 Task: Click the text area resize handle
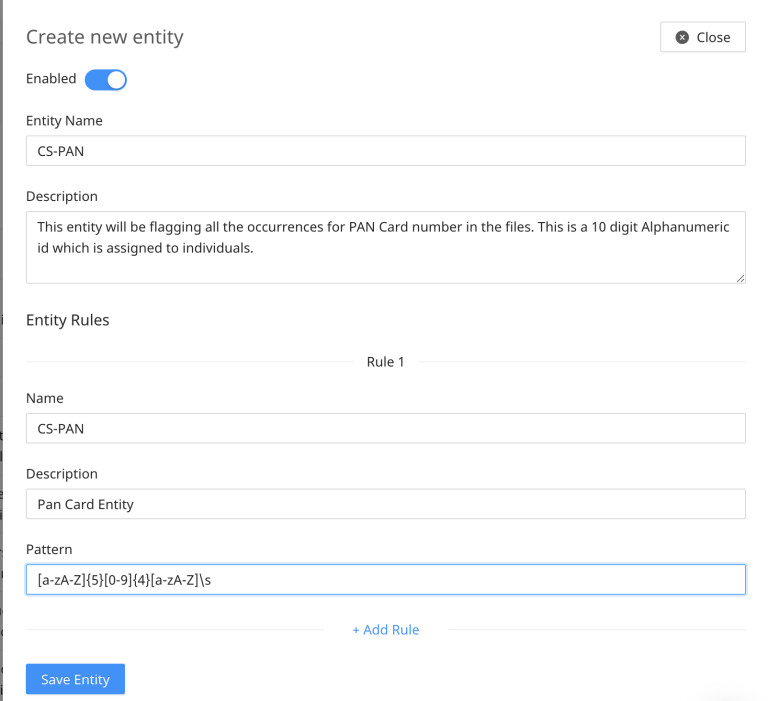(740, 278)
